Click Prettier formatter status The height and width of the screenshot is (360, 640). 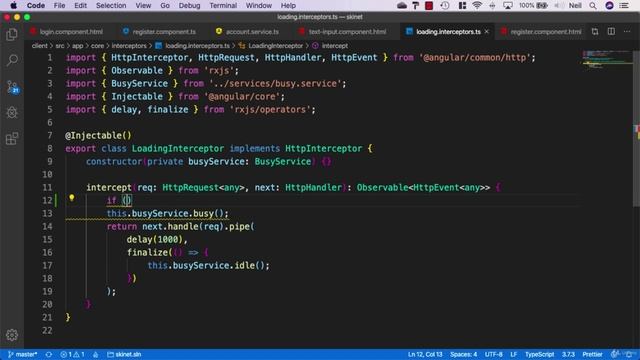[x=592, y=354]
